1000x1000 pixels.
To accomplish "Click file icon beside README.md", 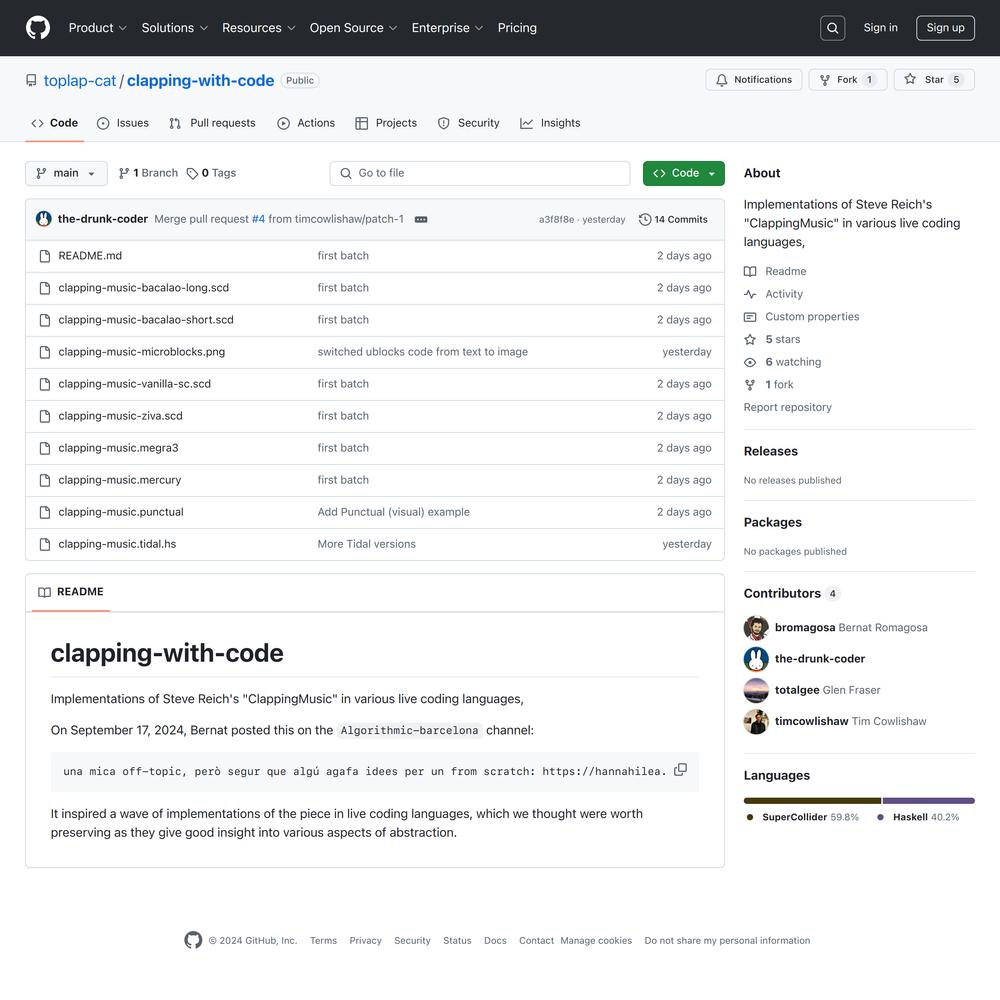I will [45, 256].
